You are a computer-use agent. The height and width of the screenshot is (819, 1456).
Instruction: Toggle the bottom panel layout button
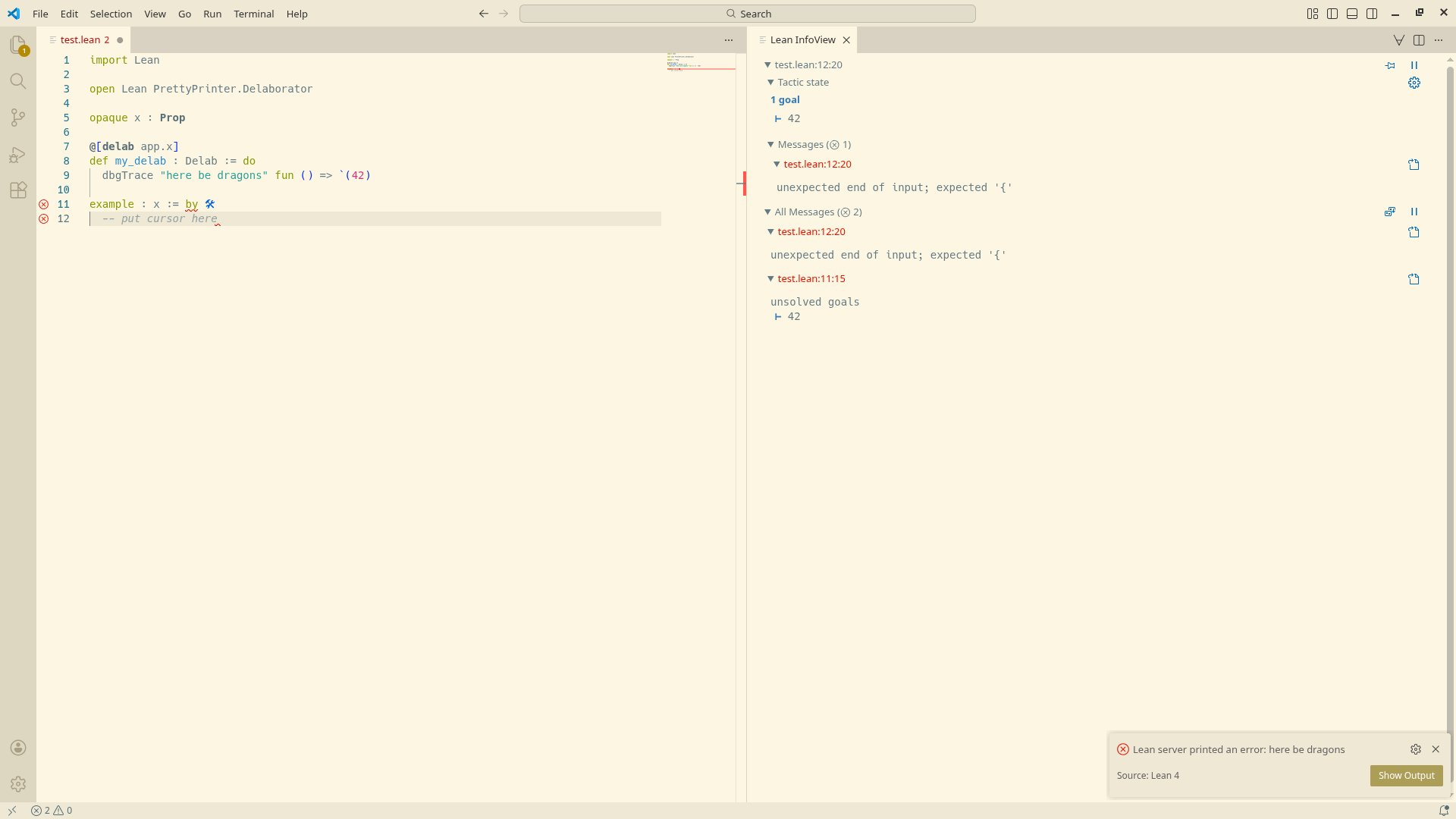click(x=1352, y=14)
